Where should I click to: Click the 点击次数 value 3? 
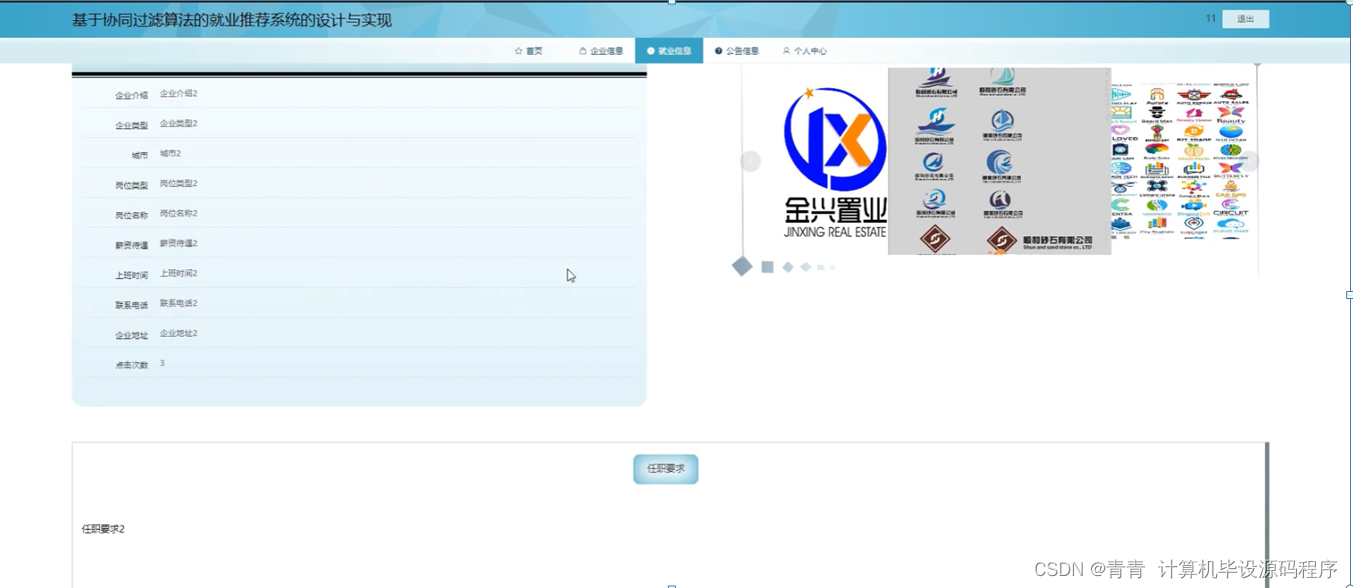pyautogui.click(x=162, y=364)
